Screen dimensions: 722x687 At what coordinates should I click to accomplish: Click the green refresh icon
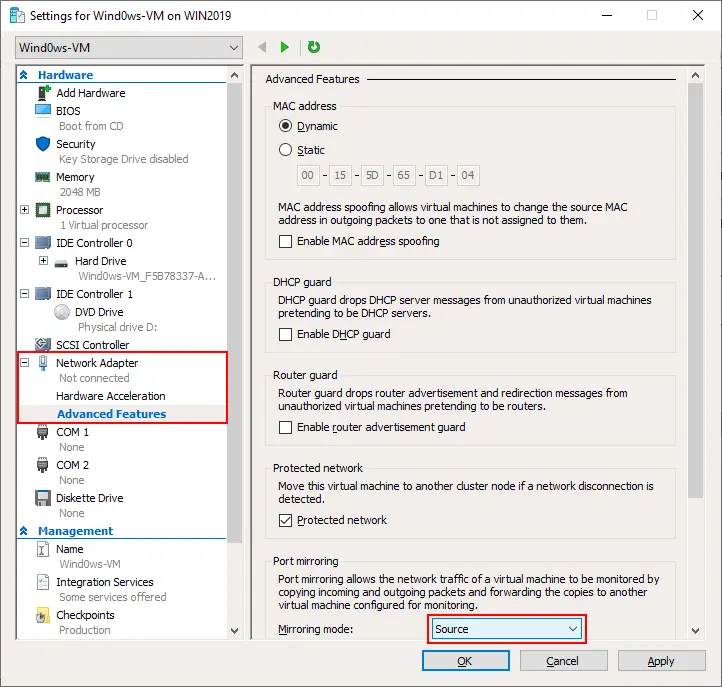(314, 47)
